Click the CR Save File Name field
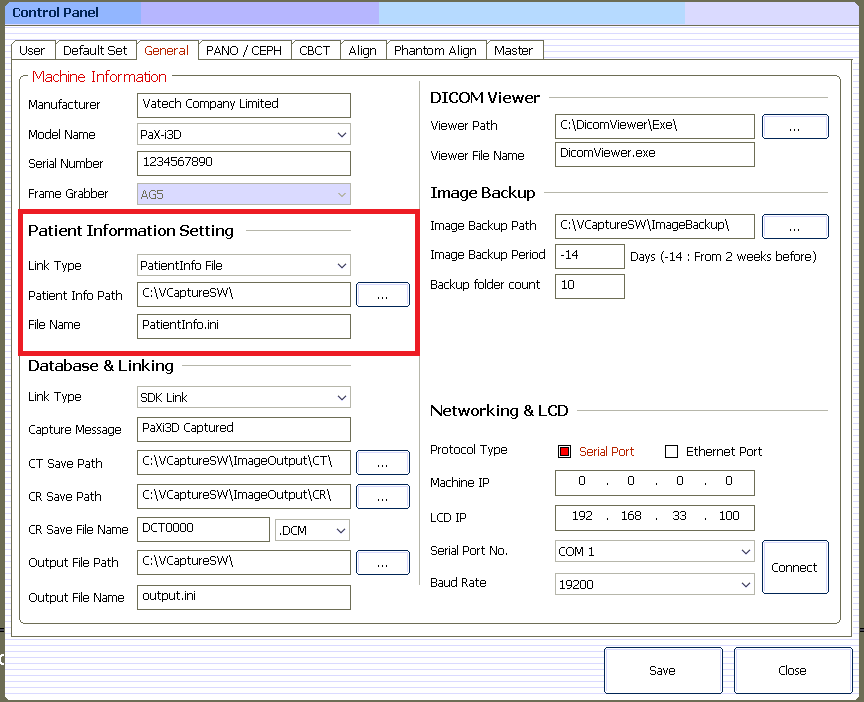The width and height of the screenshot is (864, 702). click(203, 530)
